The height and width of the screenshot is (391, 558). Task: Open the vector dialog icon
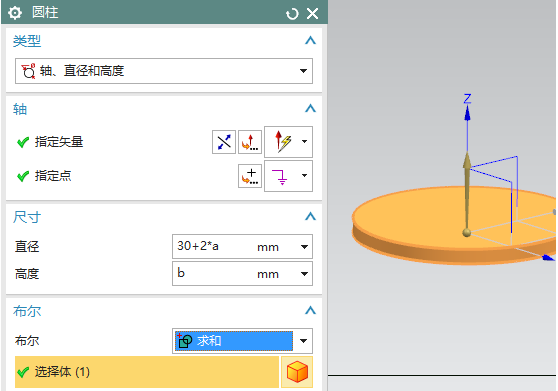(x=250, y=142)
